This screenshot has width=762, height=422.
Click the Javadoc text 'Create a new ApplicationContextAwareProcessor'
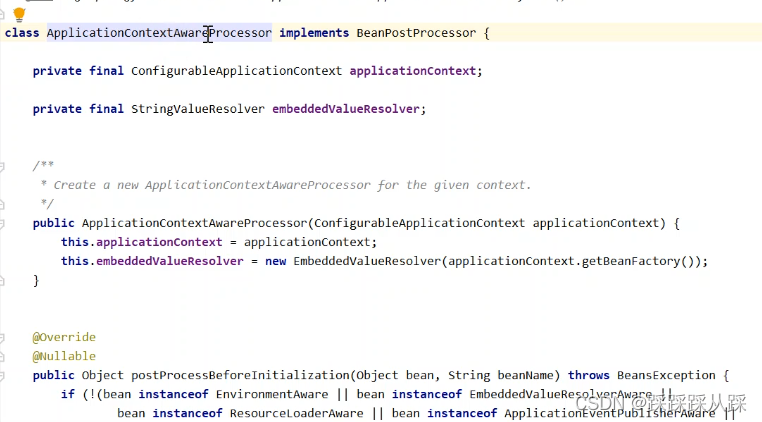[x=212, y=185]
